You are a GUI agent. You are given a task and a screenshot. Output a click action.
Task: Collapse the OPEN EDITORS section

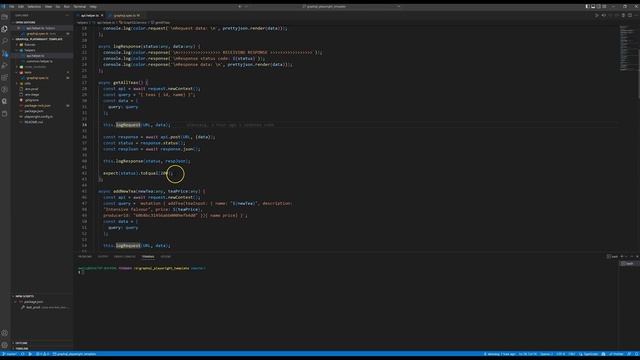pyautogui.click(x=42, y=22)
